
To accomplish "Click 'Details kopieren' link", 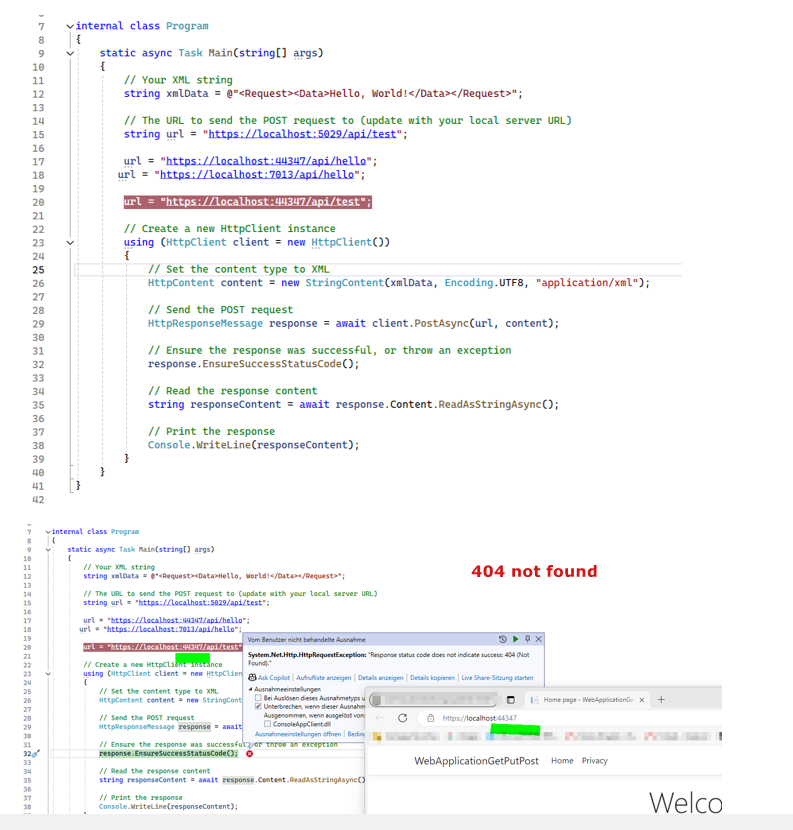I will click(432, 678).
